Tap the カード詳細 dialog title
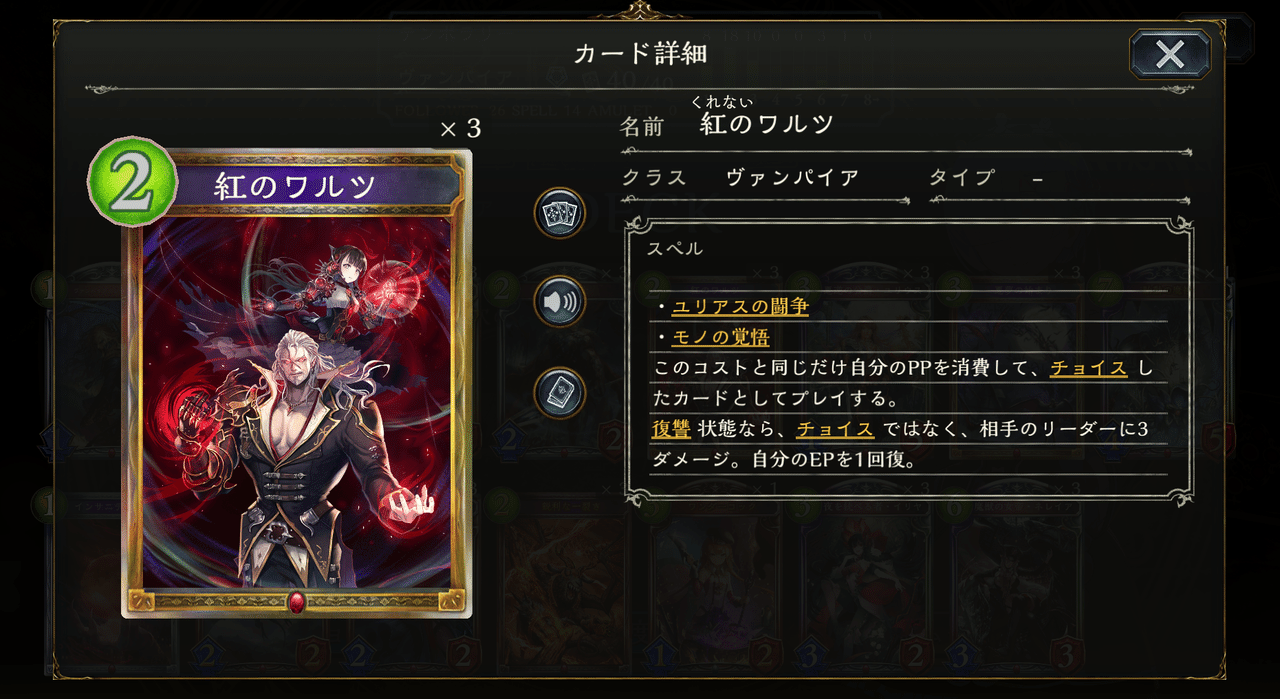This screenshot has height=699, width=1280. click(640, 53)
